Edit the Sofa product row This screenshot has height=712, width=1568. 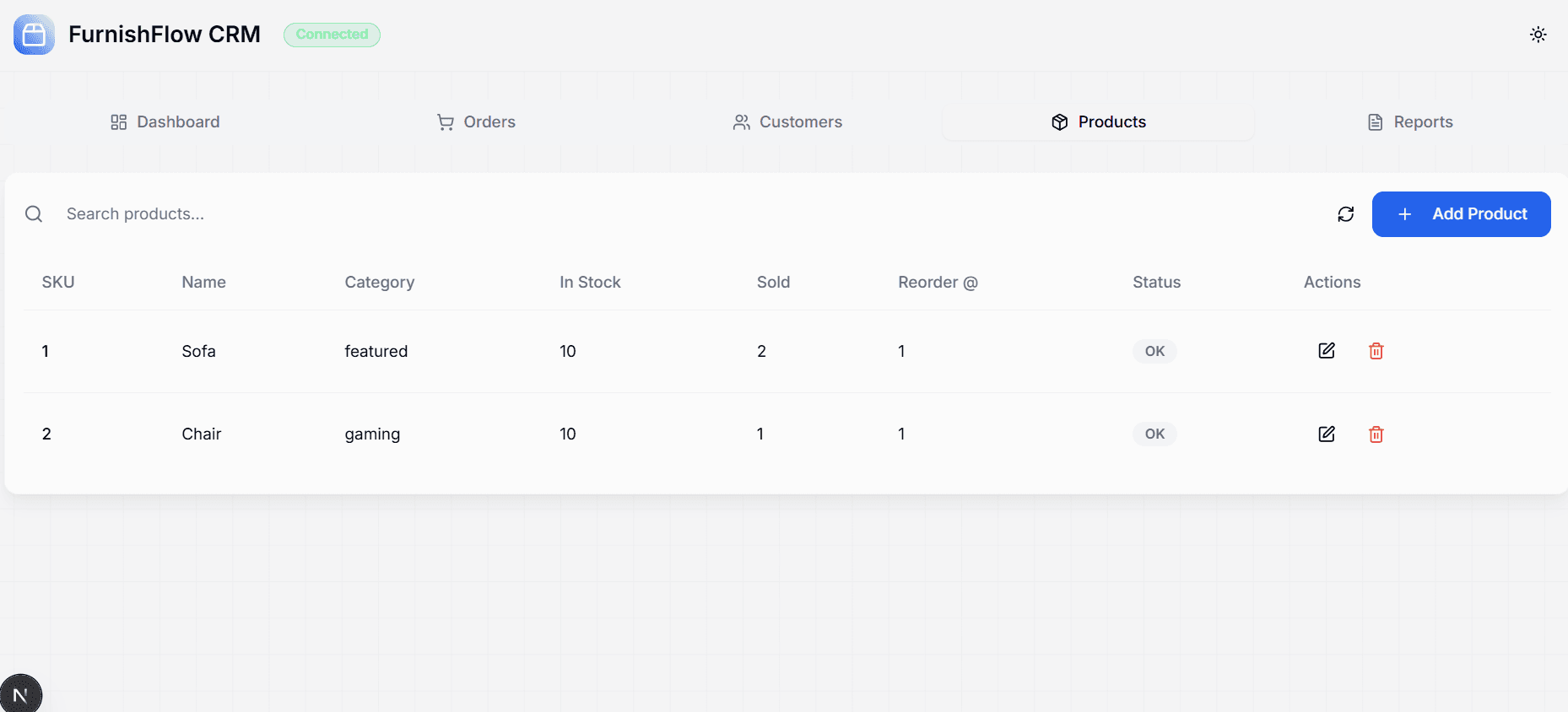click(x=1327, y=351)
